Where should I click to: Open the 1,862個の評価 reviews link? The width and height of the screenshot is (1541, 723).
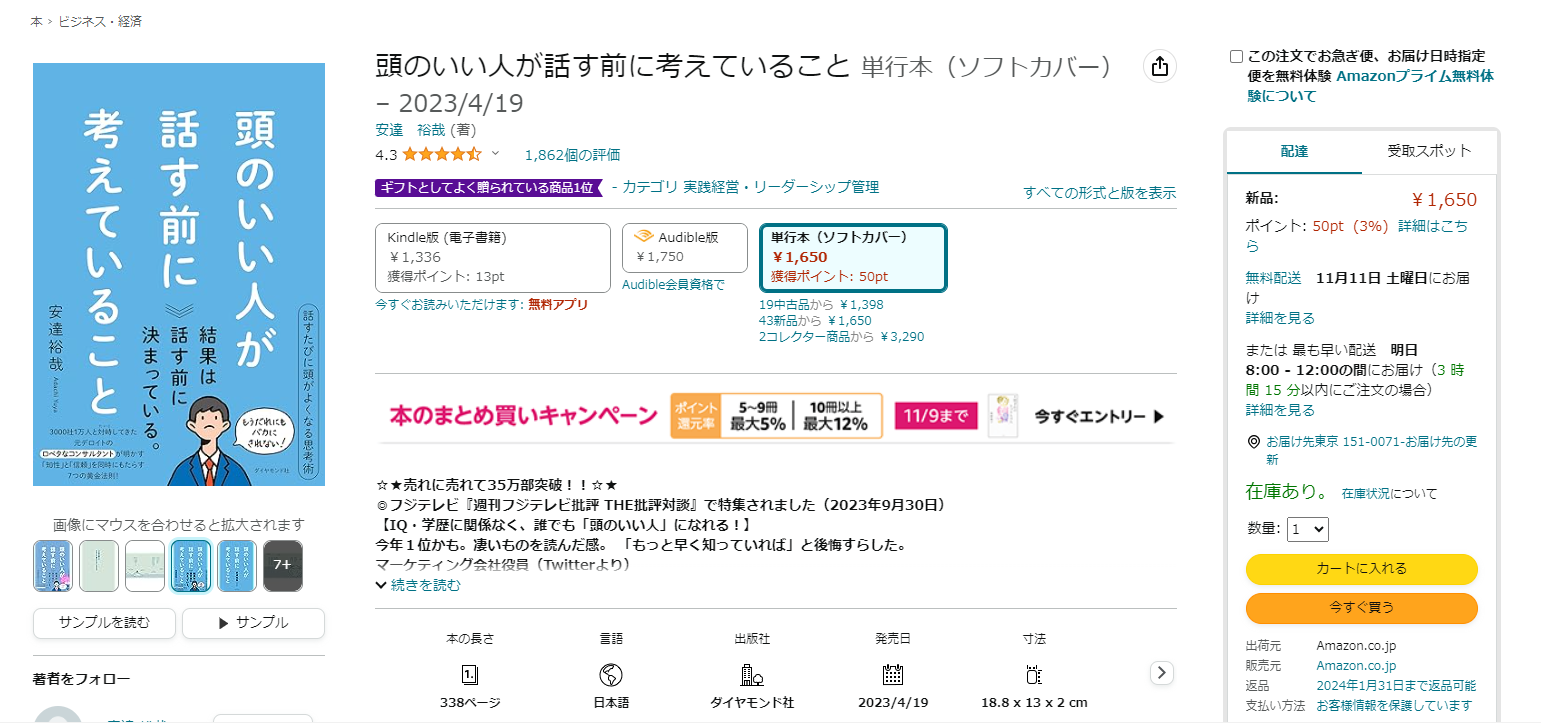tap(572, 155)
